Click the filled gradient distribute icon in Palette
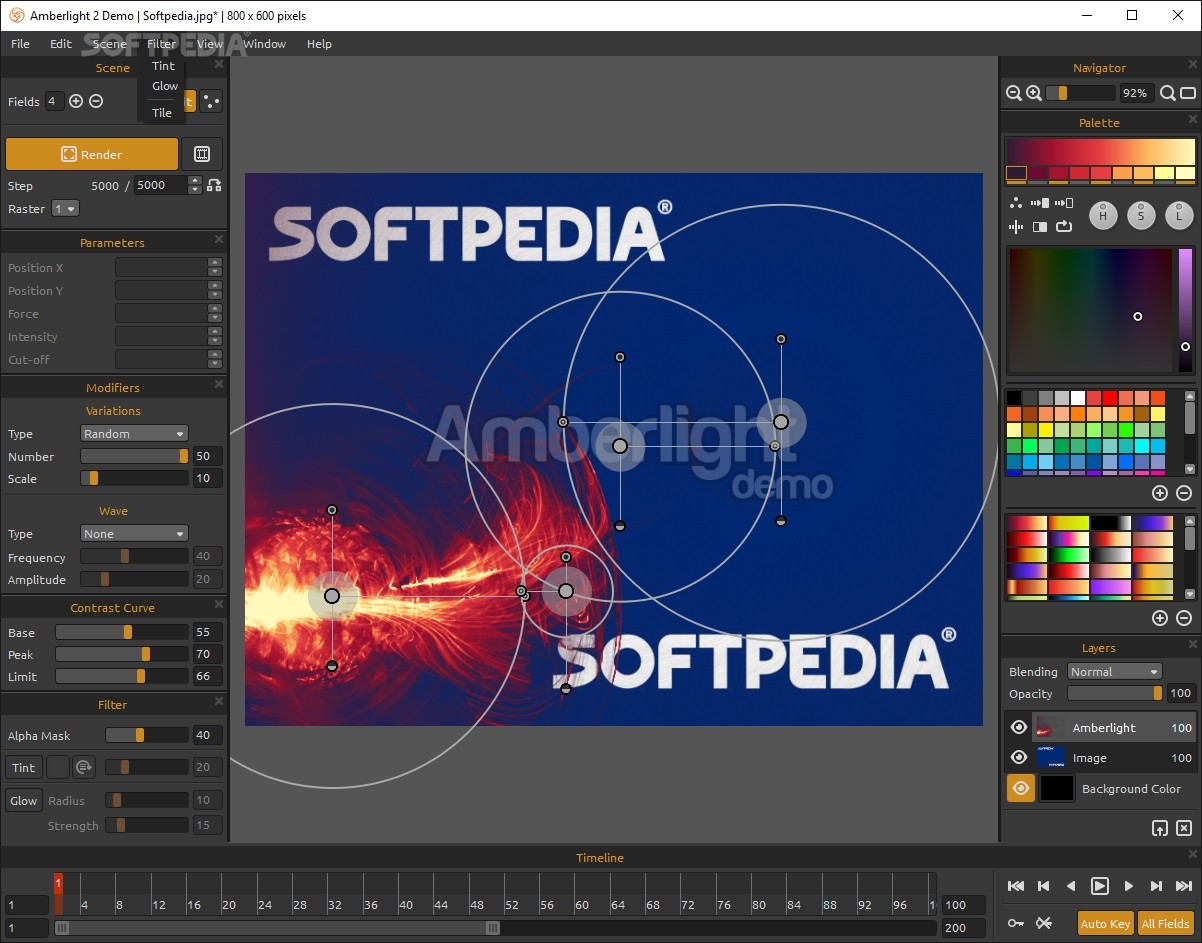The width and height of the screenshot is (1202, 943). pos(1040,203)
